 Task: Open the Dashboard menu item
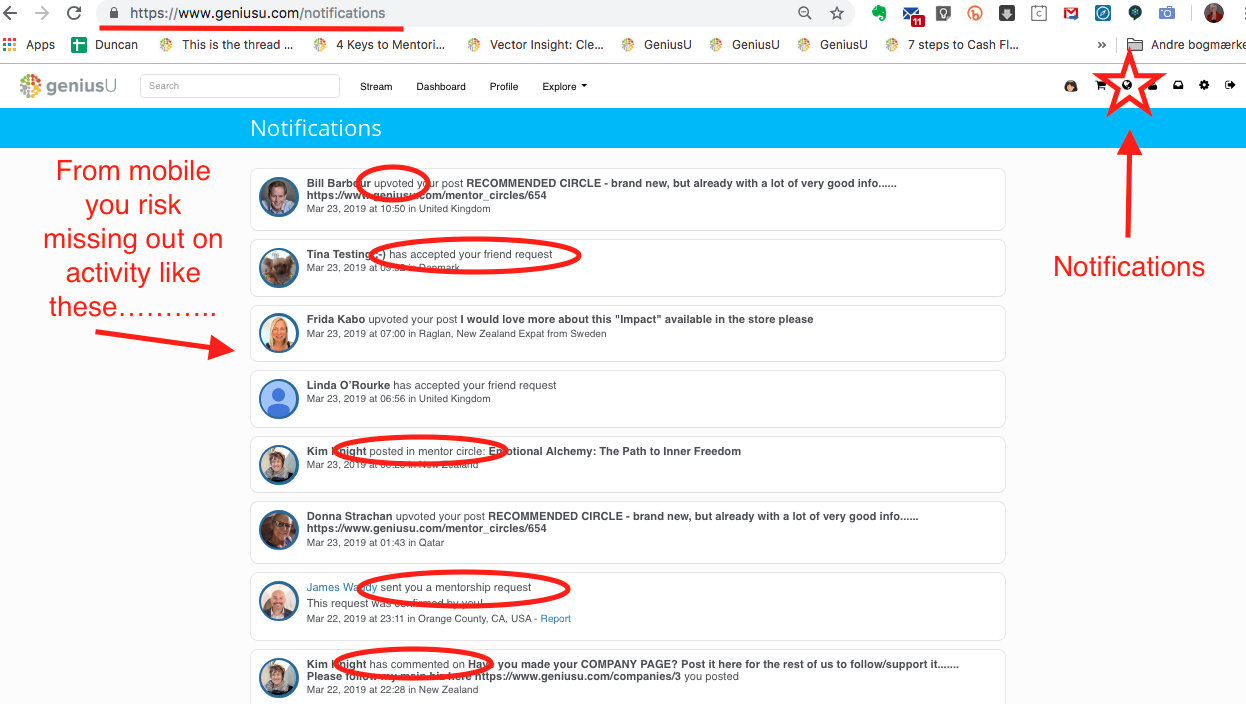coord(441,87)
